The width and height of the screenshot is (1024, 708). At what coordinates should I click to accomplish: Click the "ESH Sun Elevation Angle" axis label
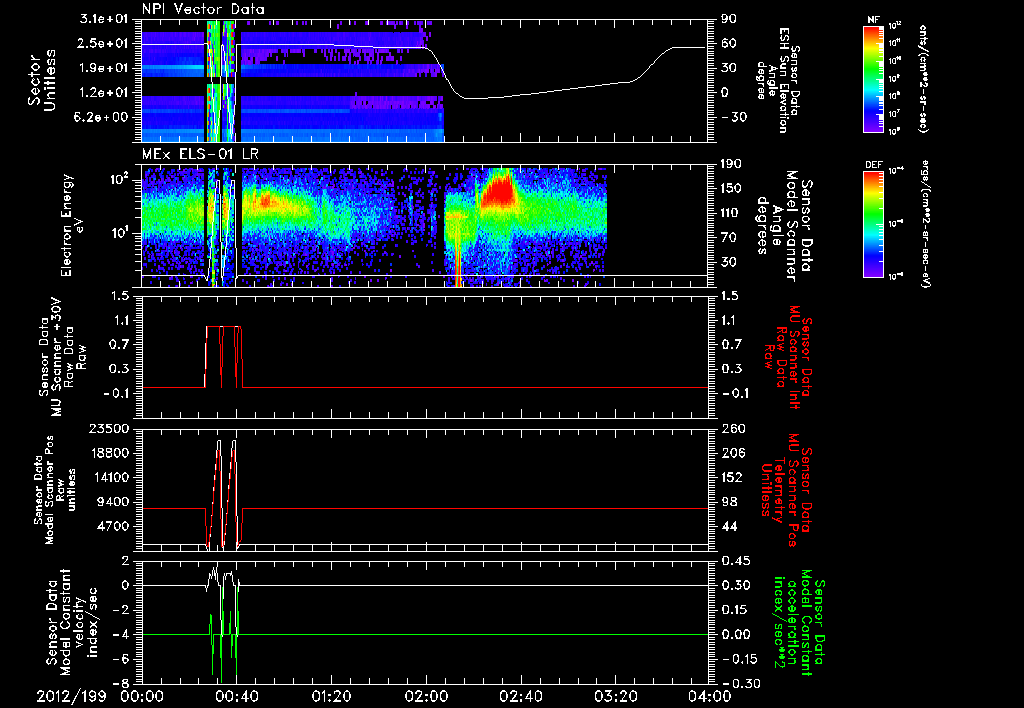point(779,80)
